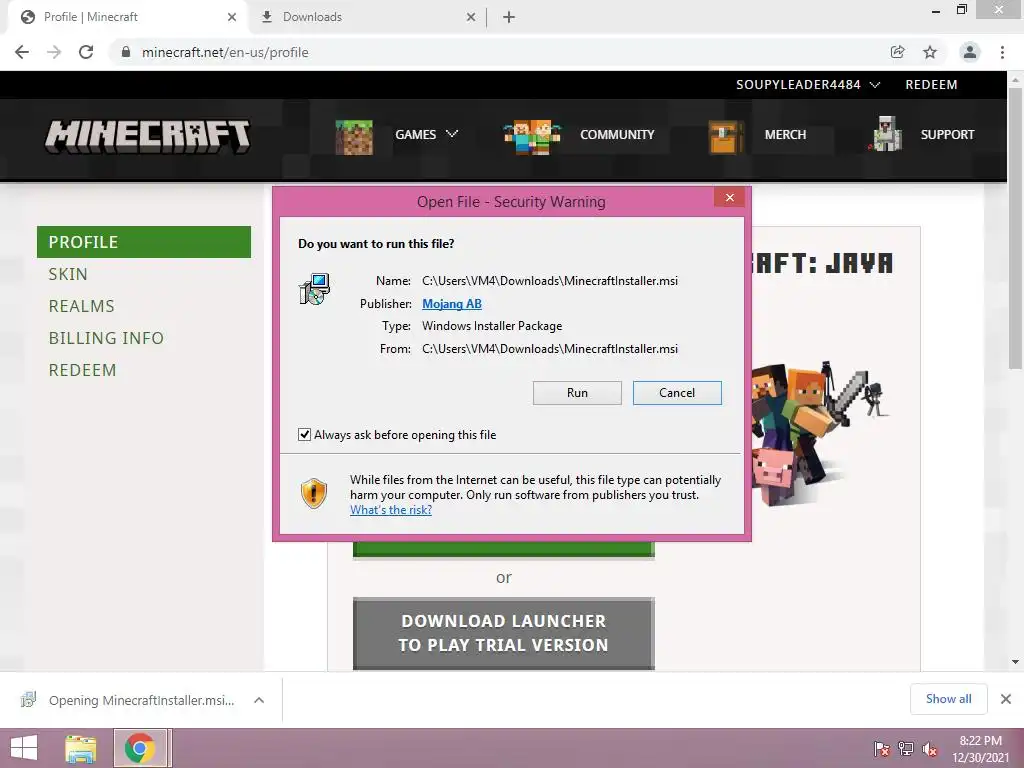Expand the GAMES menu

coord(426,135)
